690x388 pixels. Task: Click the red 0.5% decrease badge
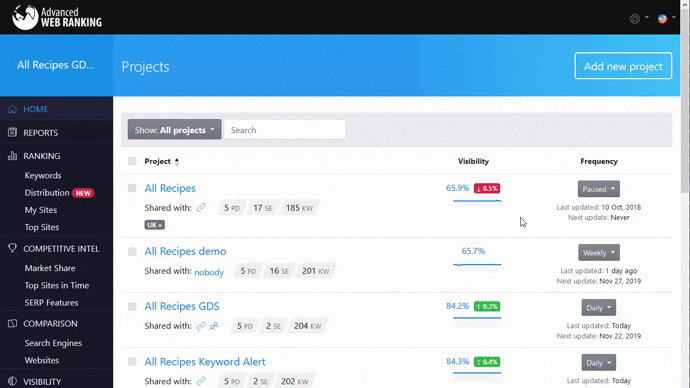(x=487, y=188)
